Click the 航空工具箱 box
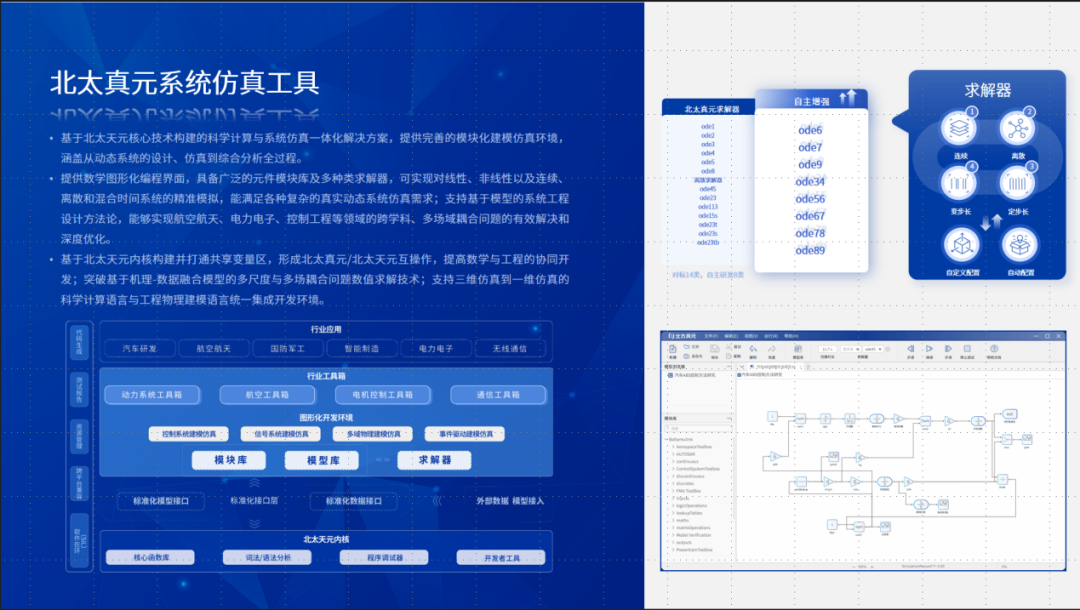 267,395
